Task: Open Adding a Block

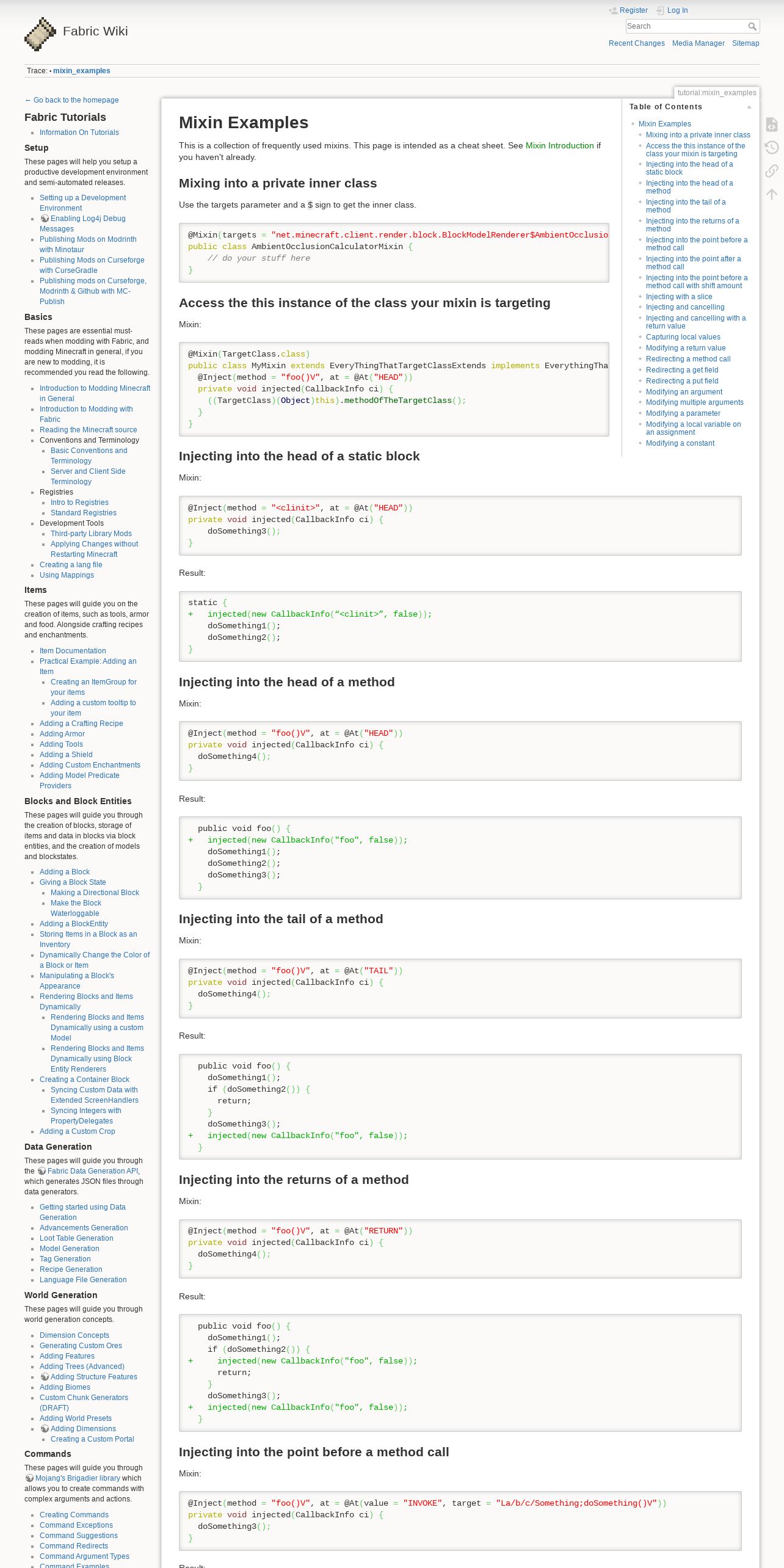Action: point(65,872)
